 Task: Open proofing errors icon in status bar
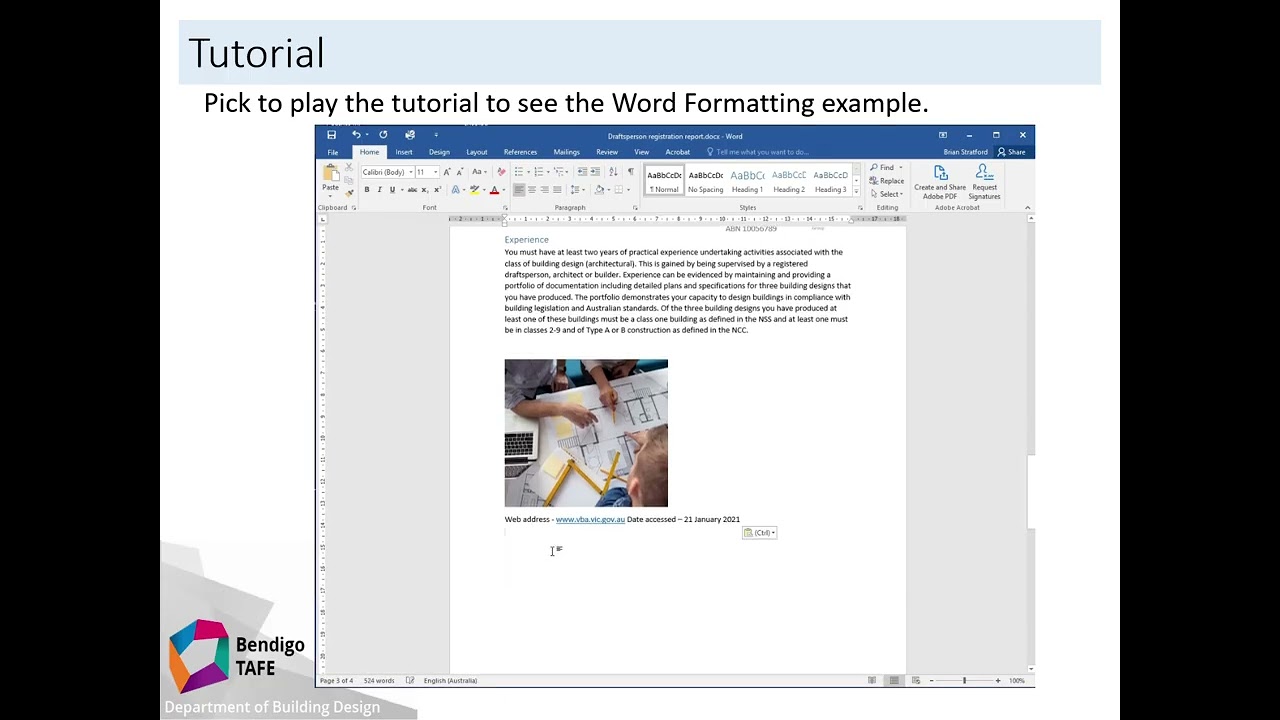409,681
